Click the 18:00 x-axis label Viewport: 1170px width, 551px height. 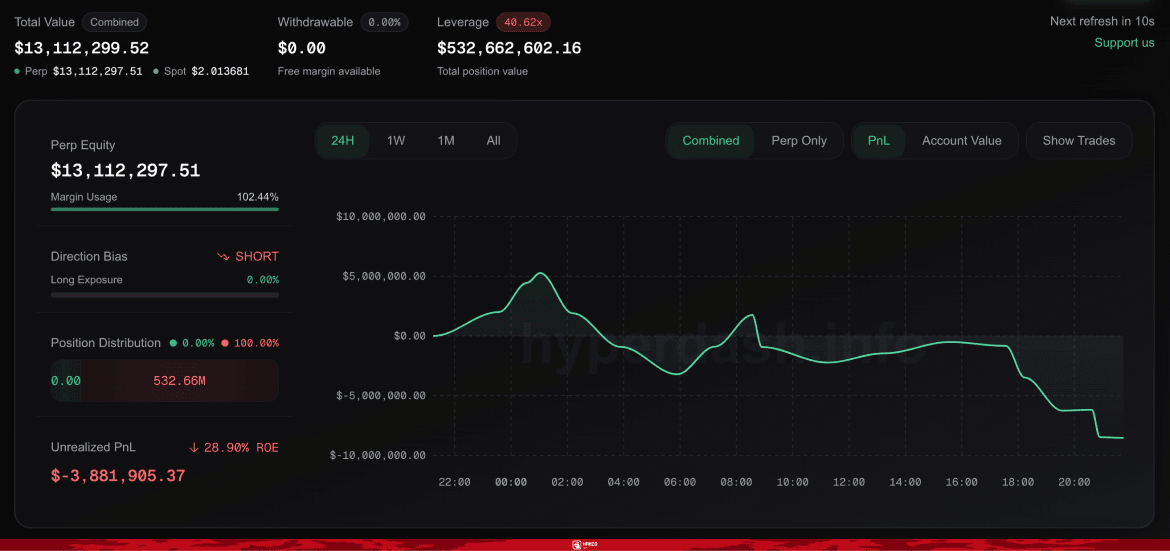[1018, 482]
